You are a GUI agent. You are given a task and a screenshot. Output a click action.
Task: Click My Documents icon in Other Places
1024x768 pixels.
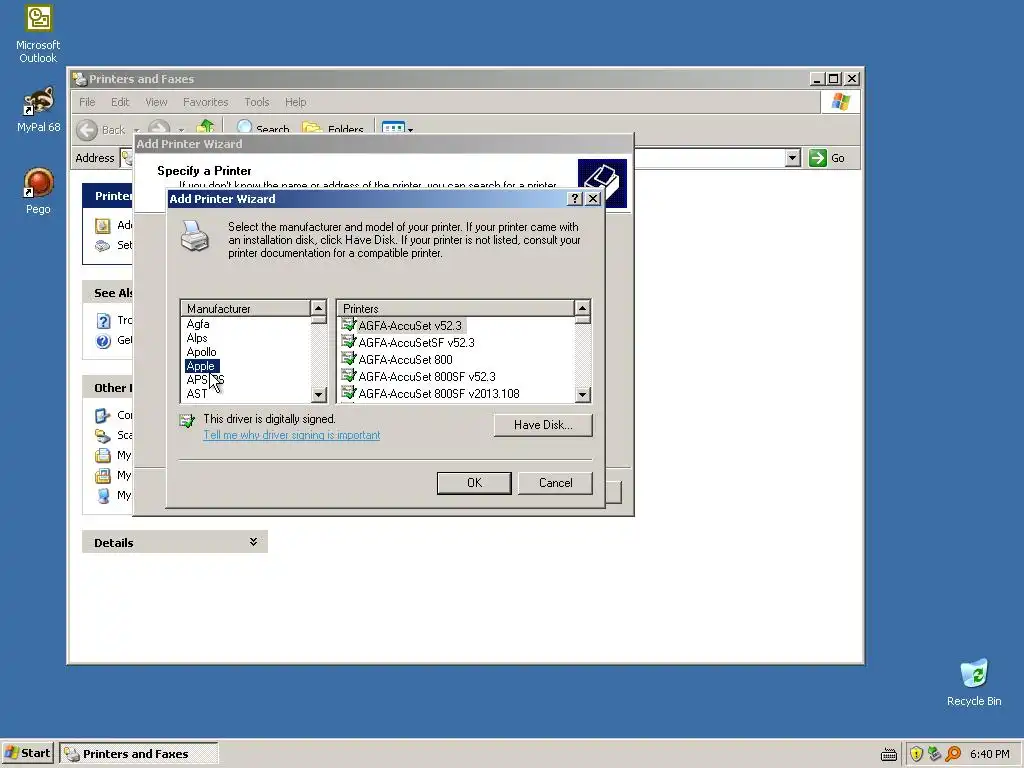click(103, 455)
